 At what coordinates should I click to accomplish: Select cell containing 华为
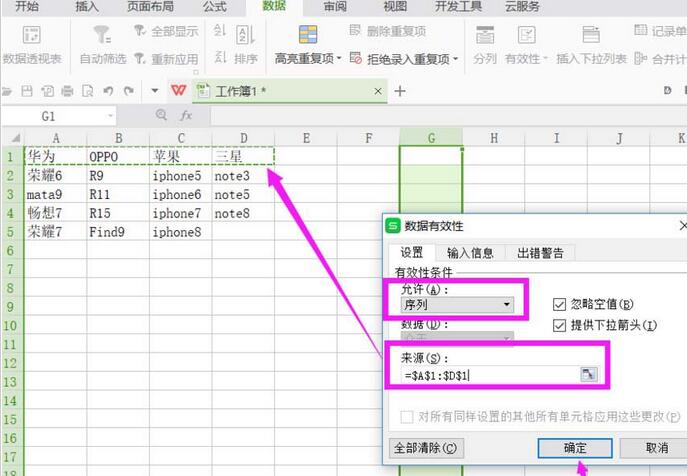[x=56, y=156]
